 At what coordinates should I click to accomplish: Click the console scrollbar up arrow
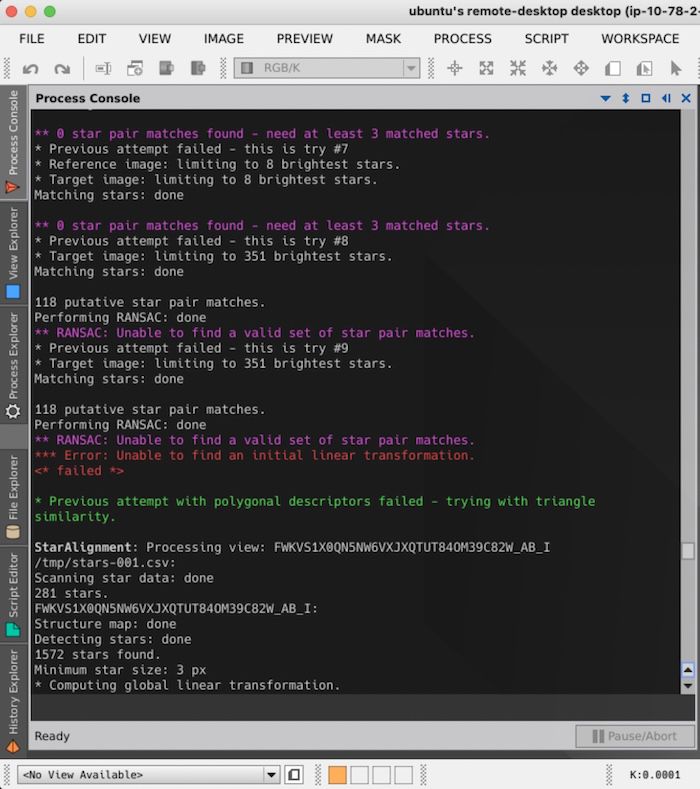pyautogui.click(x=687, y=670)
